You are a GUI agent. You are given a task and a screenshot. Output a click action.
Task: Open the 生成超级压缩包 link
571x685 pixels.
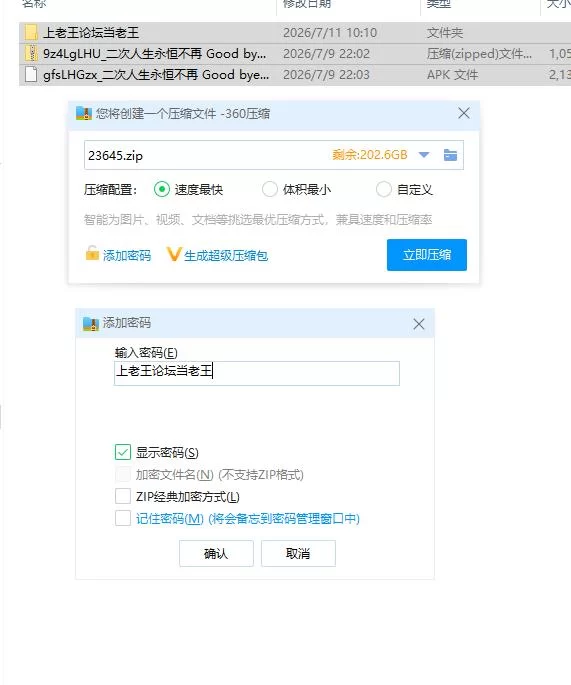[x=226, y=256]
